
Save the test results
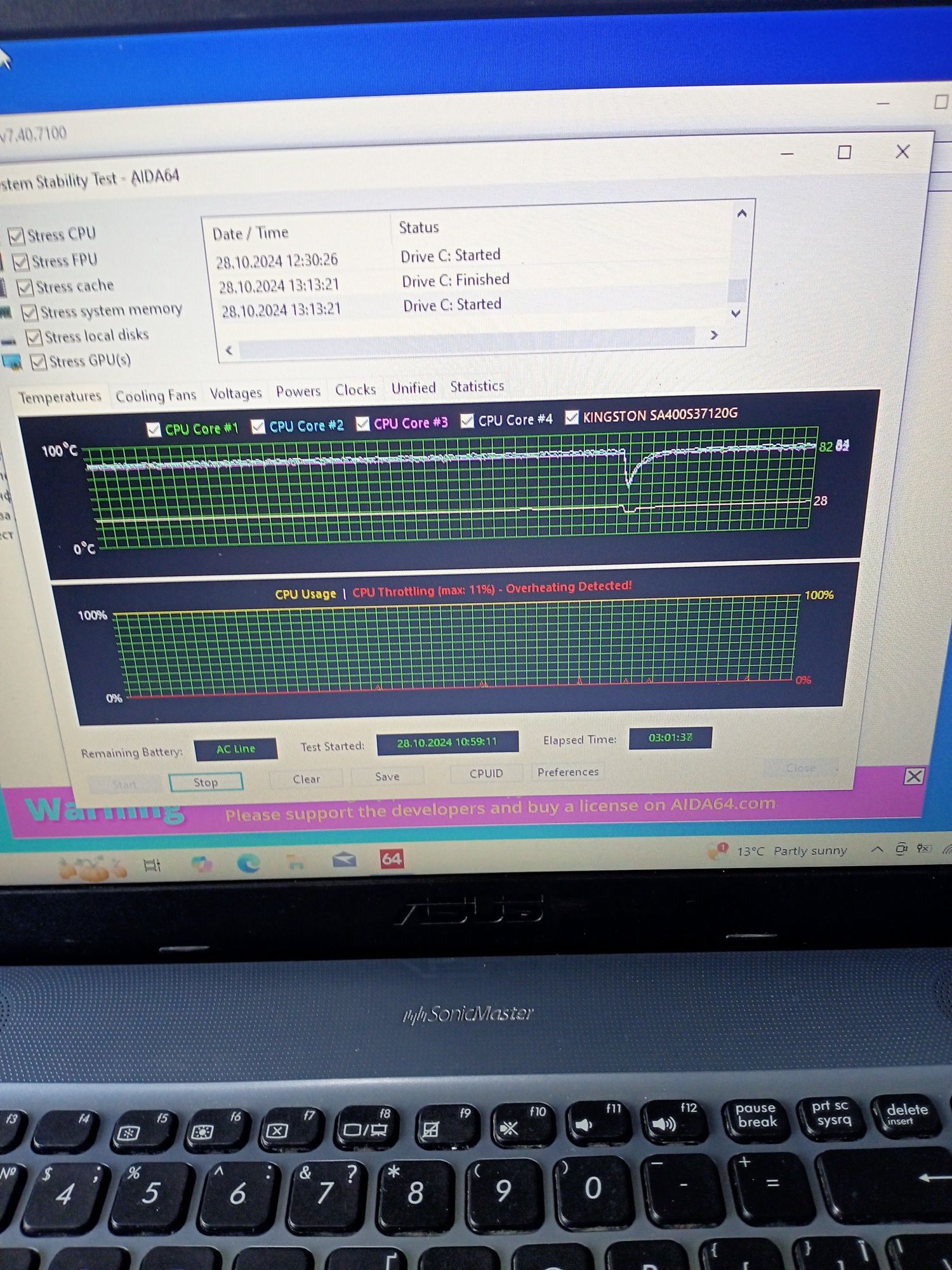coord(387,777)
